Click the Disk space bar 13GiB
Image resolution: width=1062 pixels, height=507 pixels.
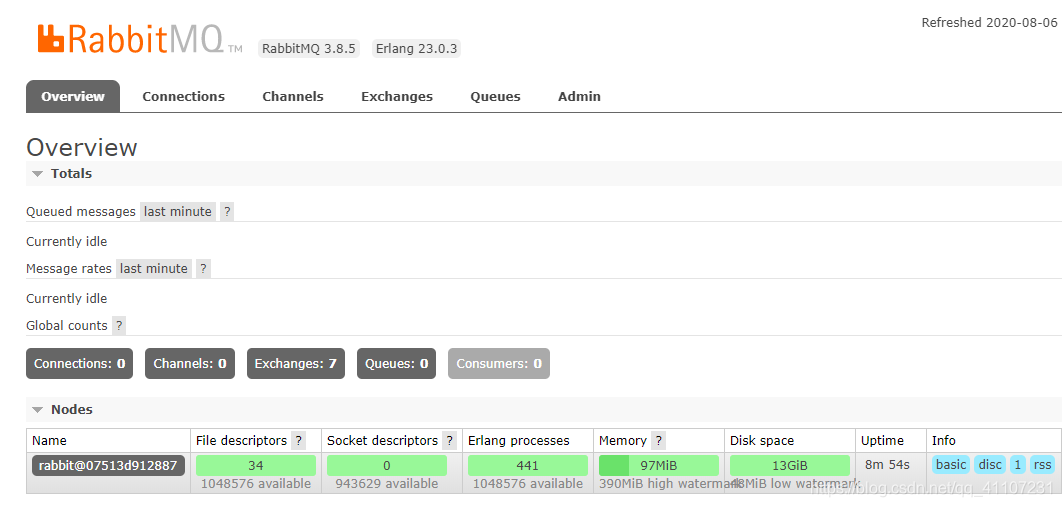click(790, 466)
